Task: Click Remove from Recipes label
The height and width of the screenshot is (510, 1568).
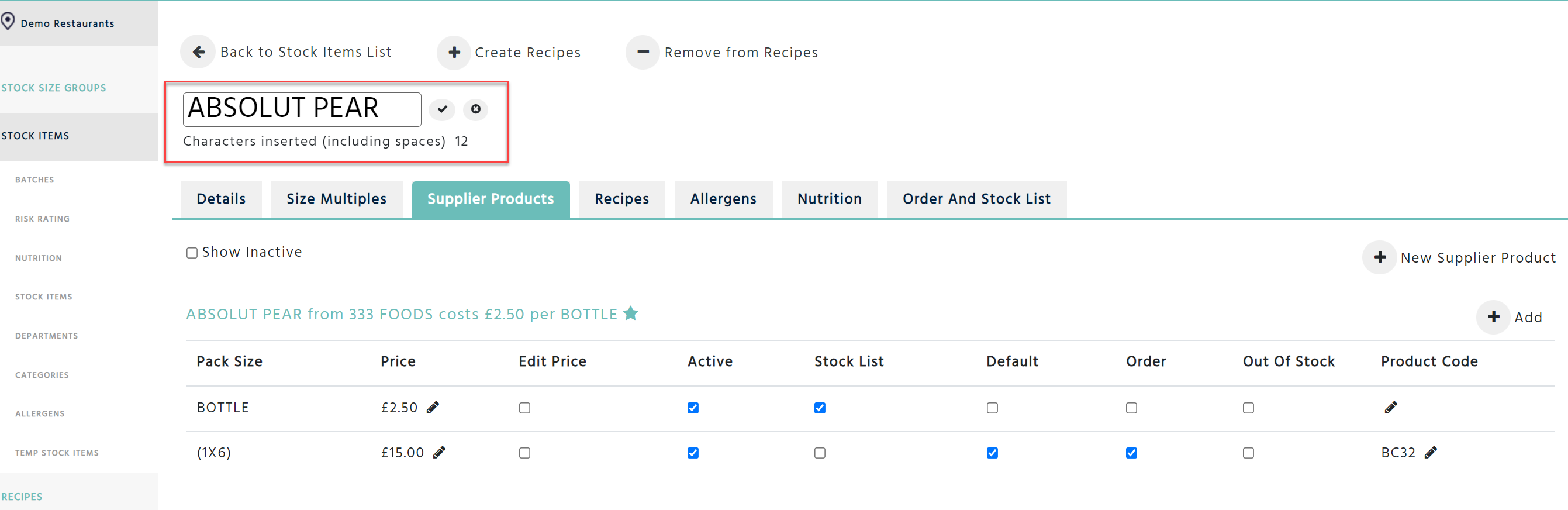Action: [x=741, y=53]
